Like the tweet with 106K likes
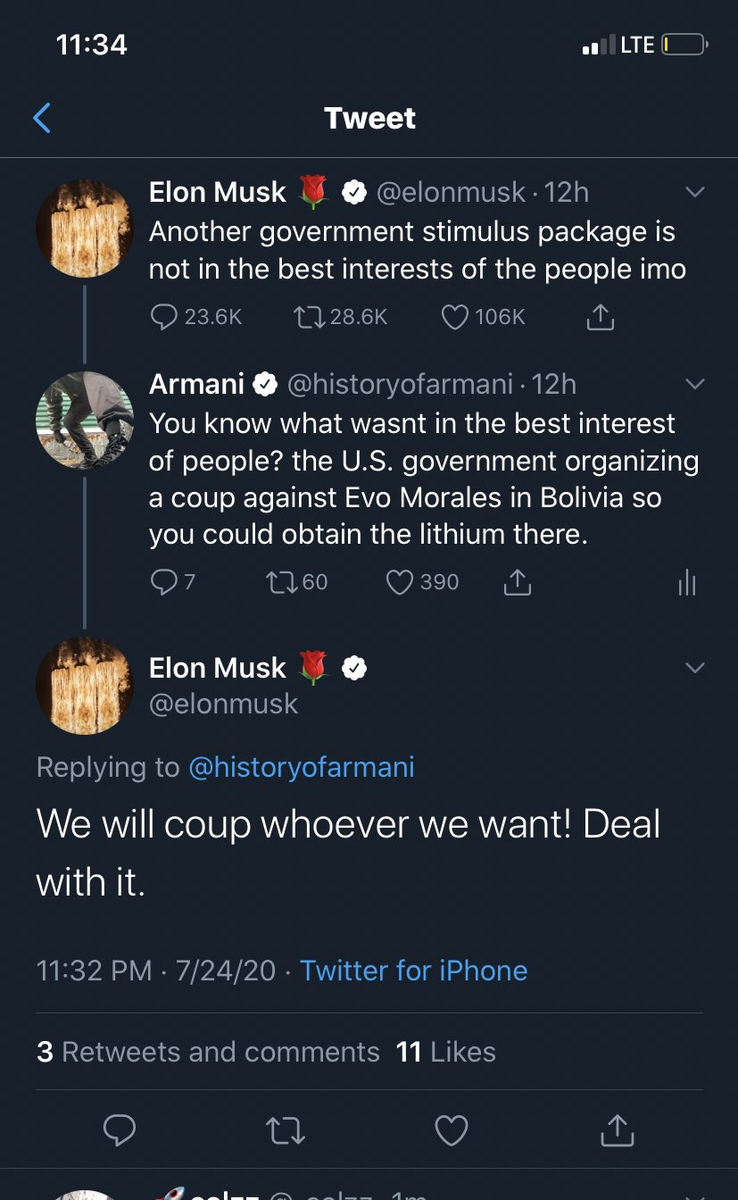 point(483,317)
